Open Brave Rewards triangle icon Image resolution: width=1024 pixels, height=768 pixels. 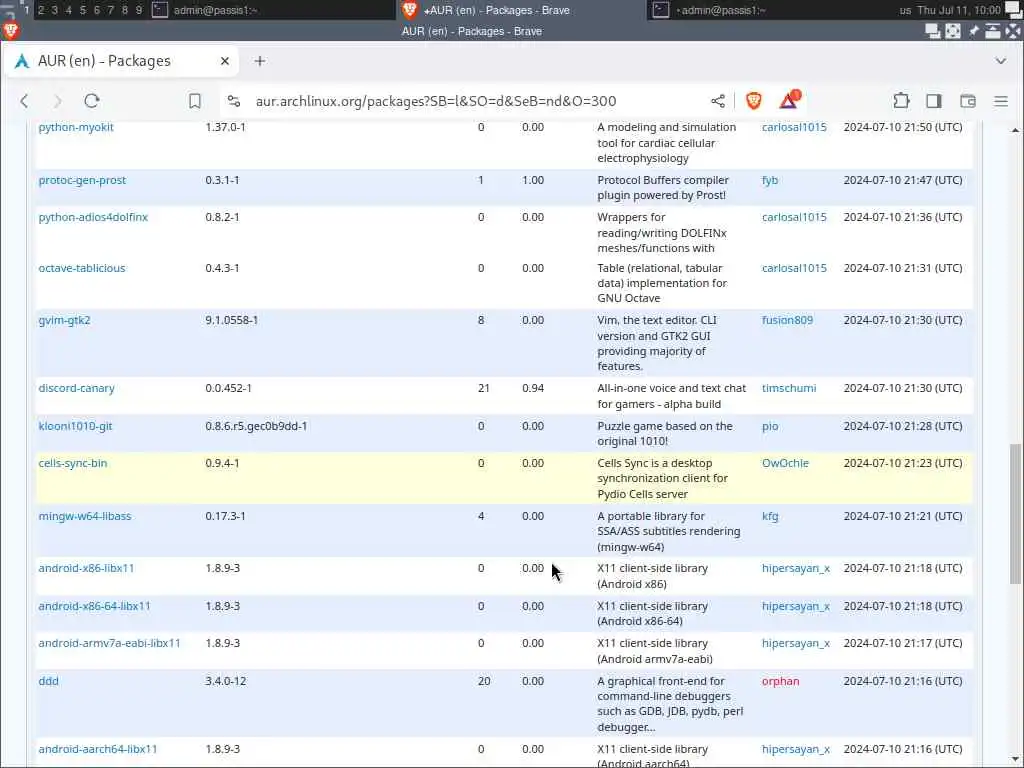(x=790, y=100)
